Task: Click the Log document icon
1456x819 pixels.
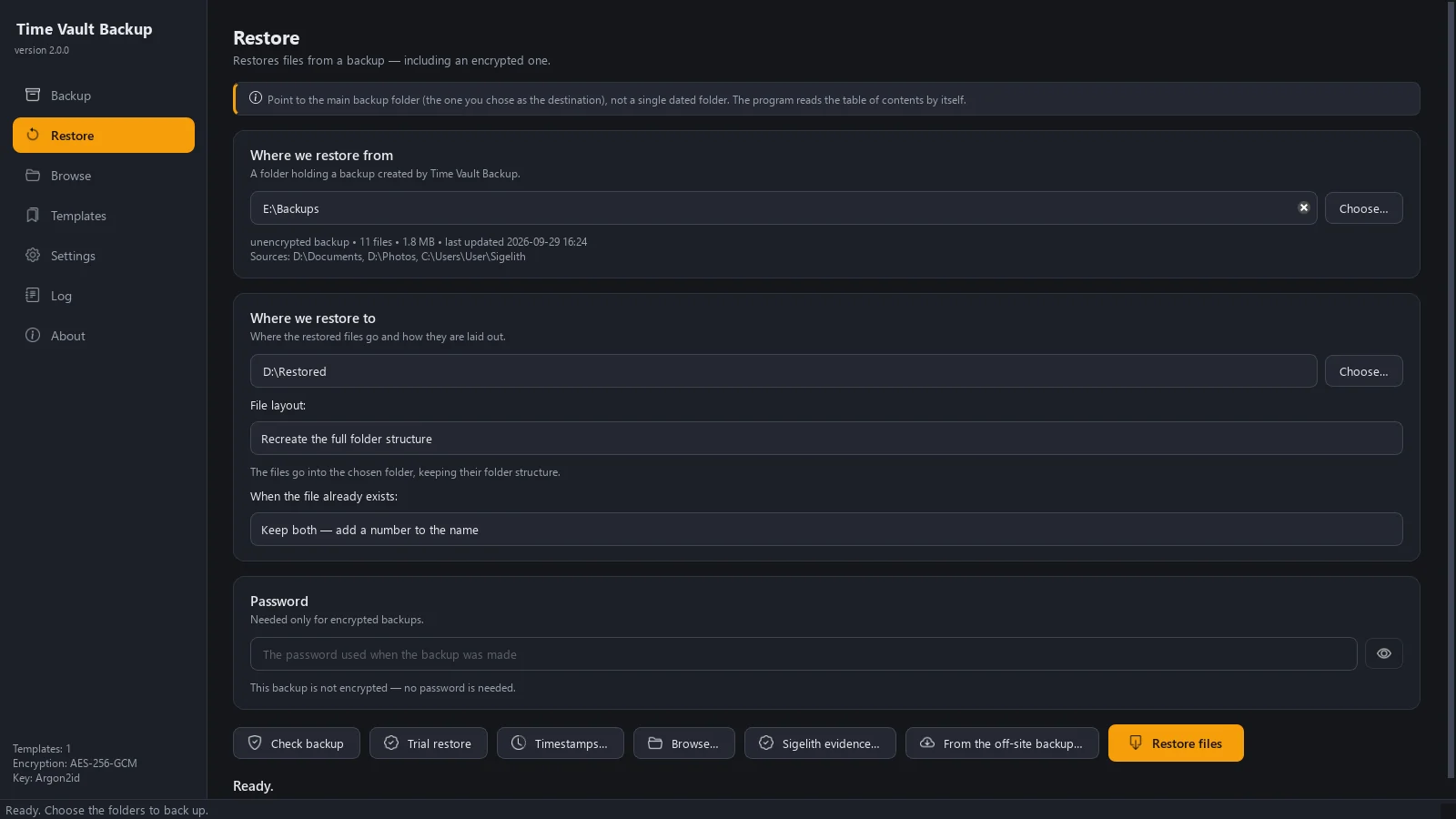Action: [33, 295]
